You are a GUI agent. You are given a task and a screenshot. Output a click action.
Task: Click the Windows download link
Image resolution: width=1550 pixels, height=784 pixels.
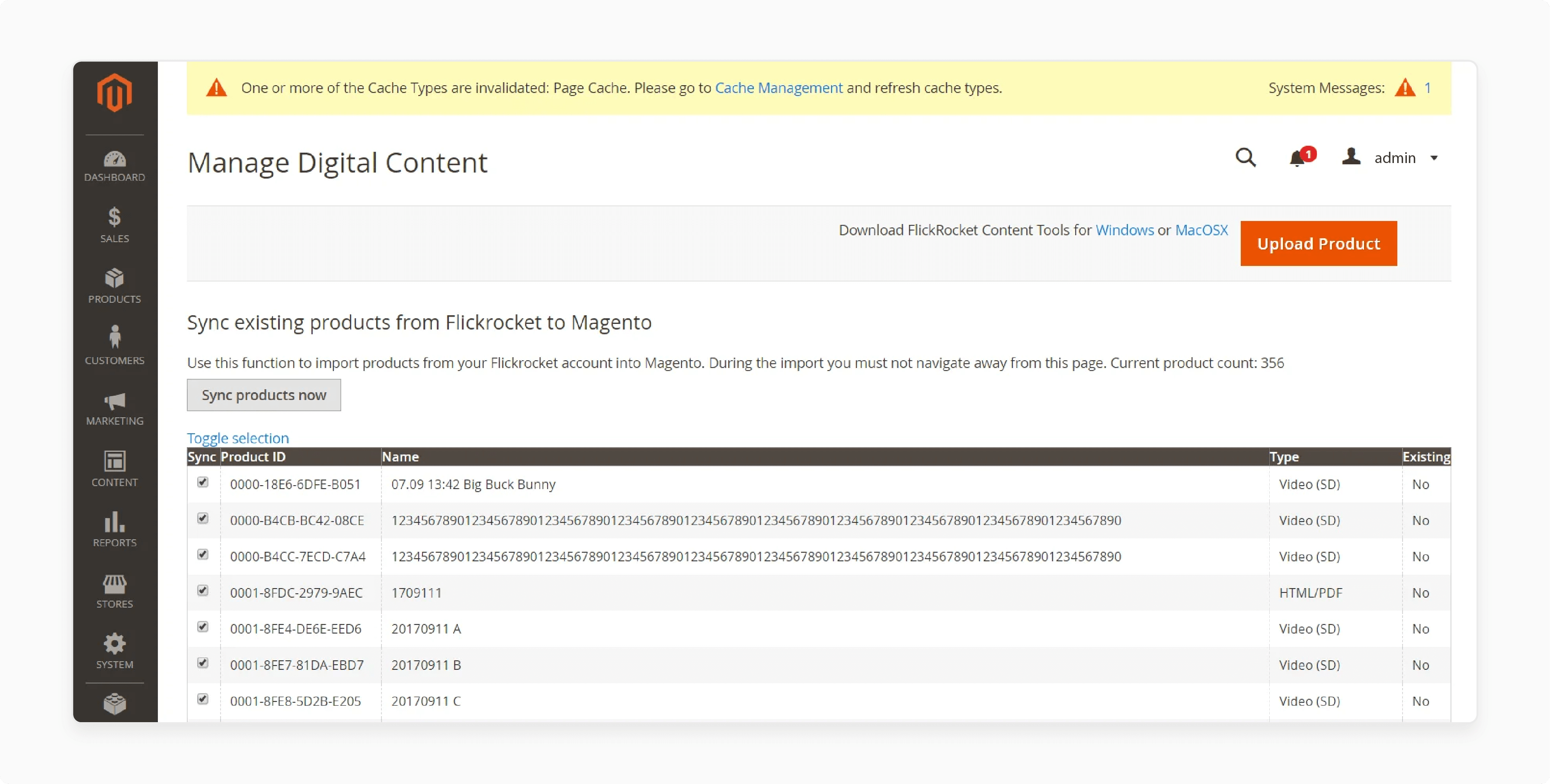[1124, 230]
